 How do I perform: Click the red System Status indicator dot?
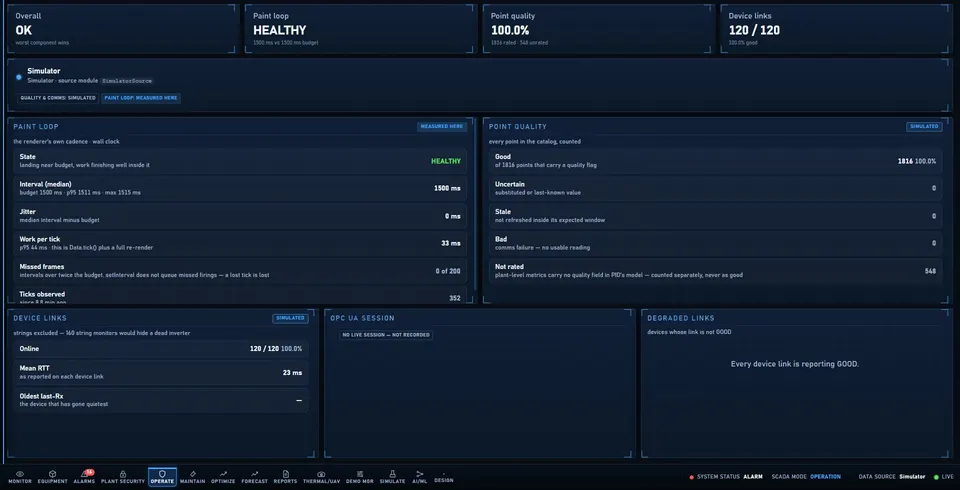click(692, 477)
